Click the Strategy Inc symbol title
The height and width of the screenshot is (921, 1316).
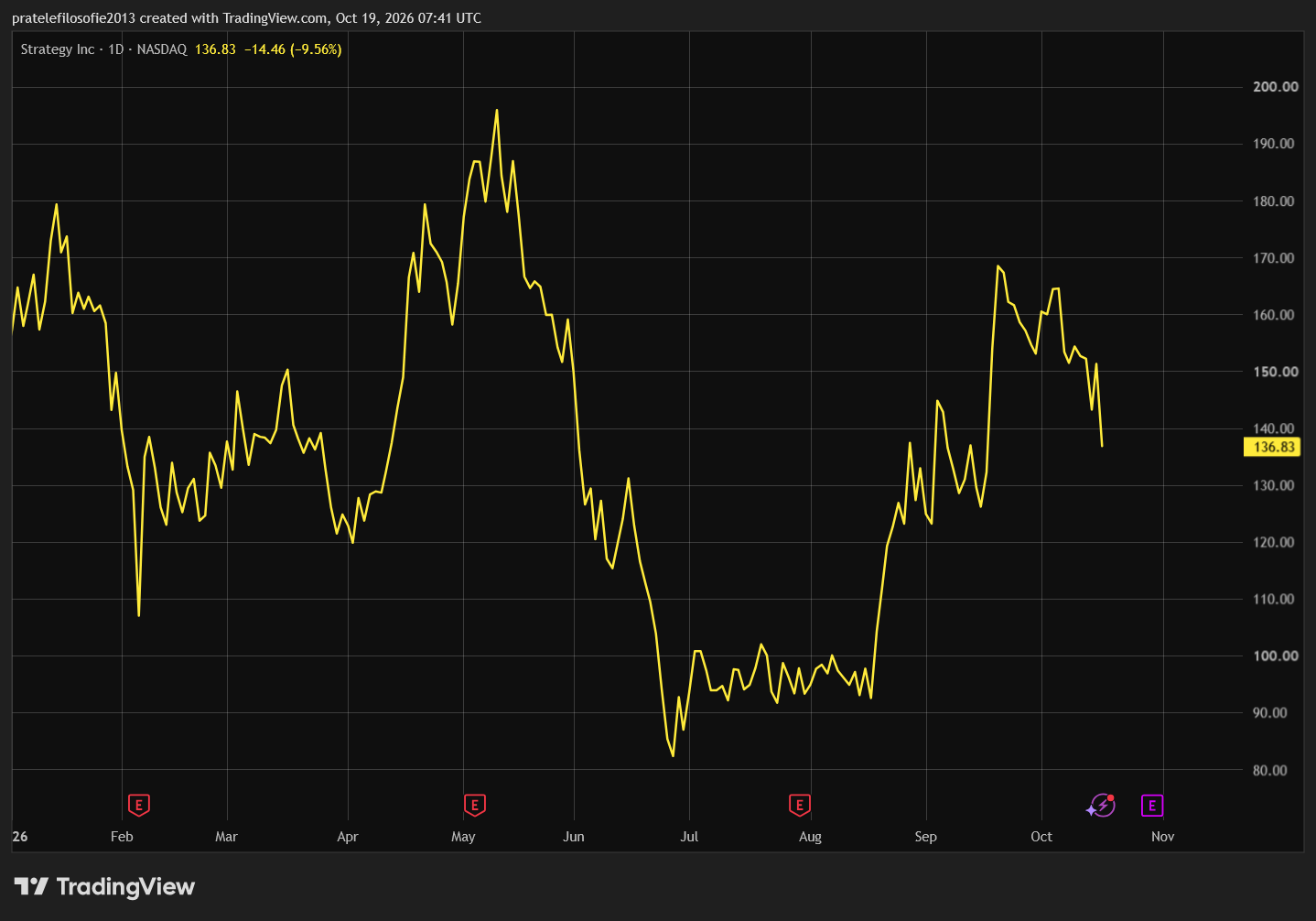tap(58, 49)
